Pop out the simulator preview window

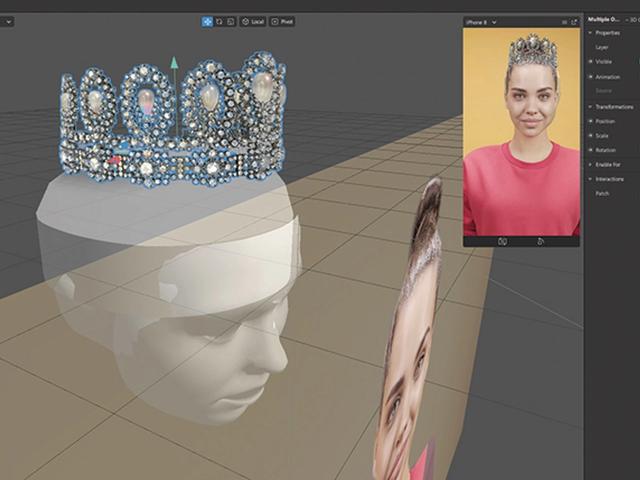[574, 22]
